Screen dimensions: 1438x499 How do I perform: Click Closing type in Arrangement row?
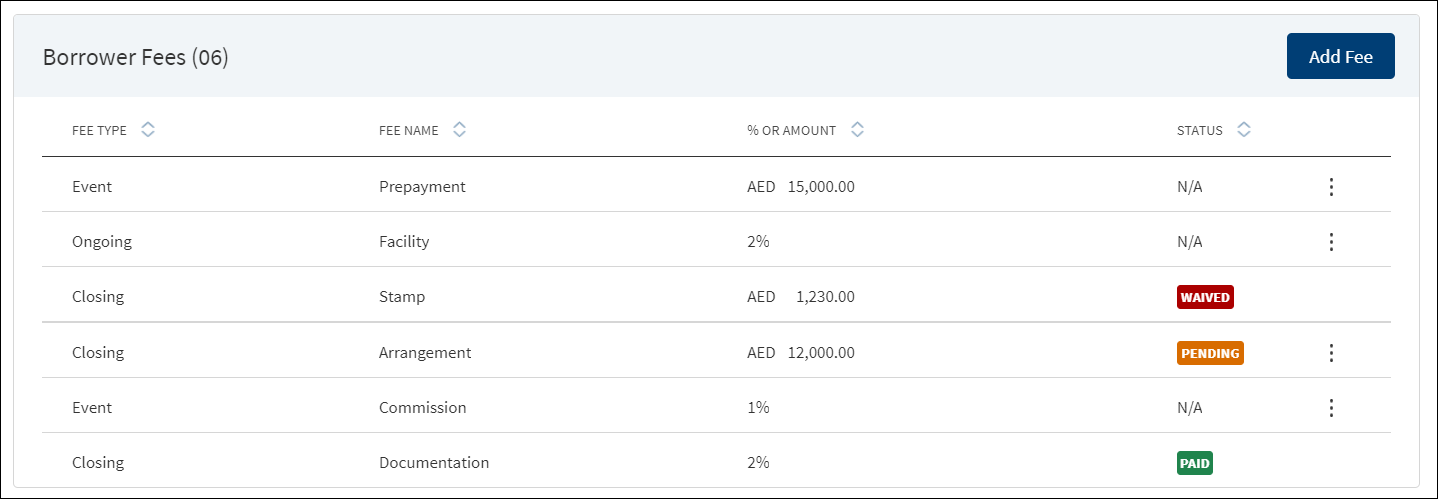click(98, 353)
